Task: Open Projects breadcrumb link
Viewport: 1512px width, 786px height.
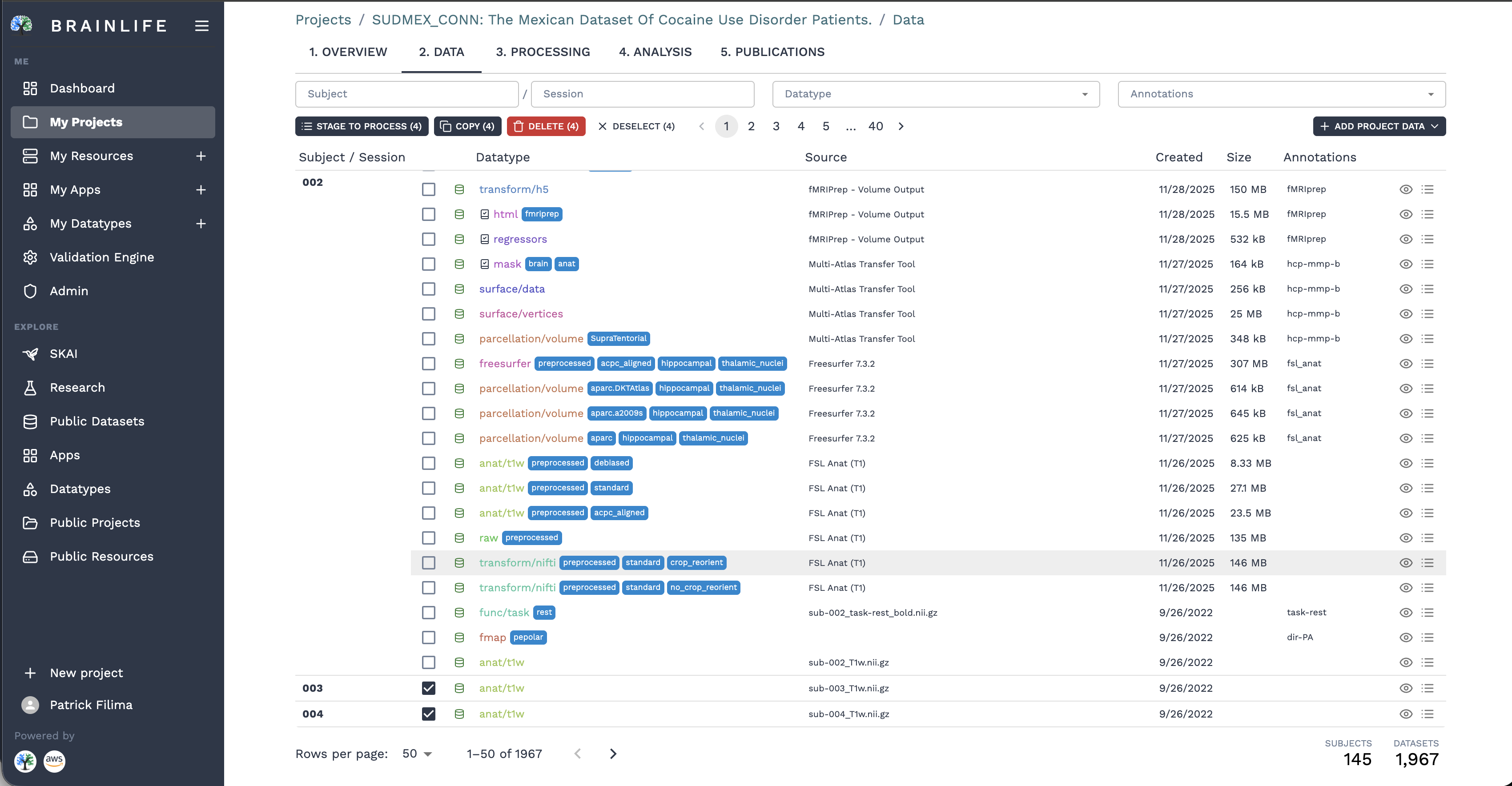Action: 323,20
